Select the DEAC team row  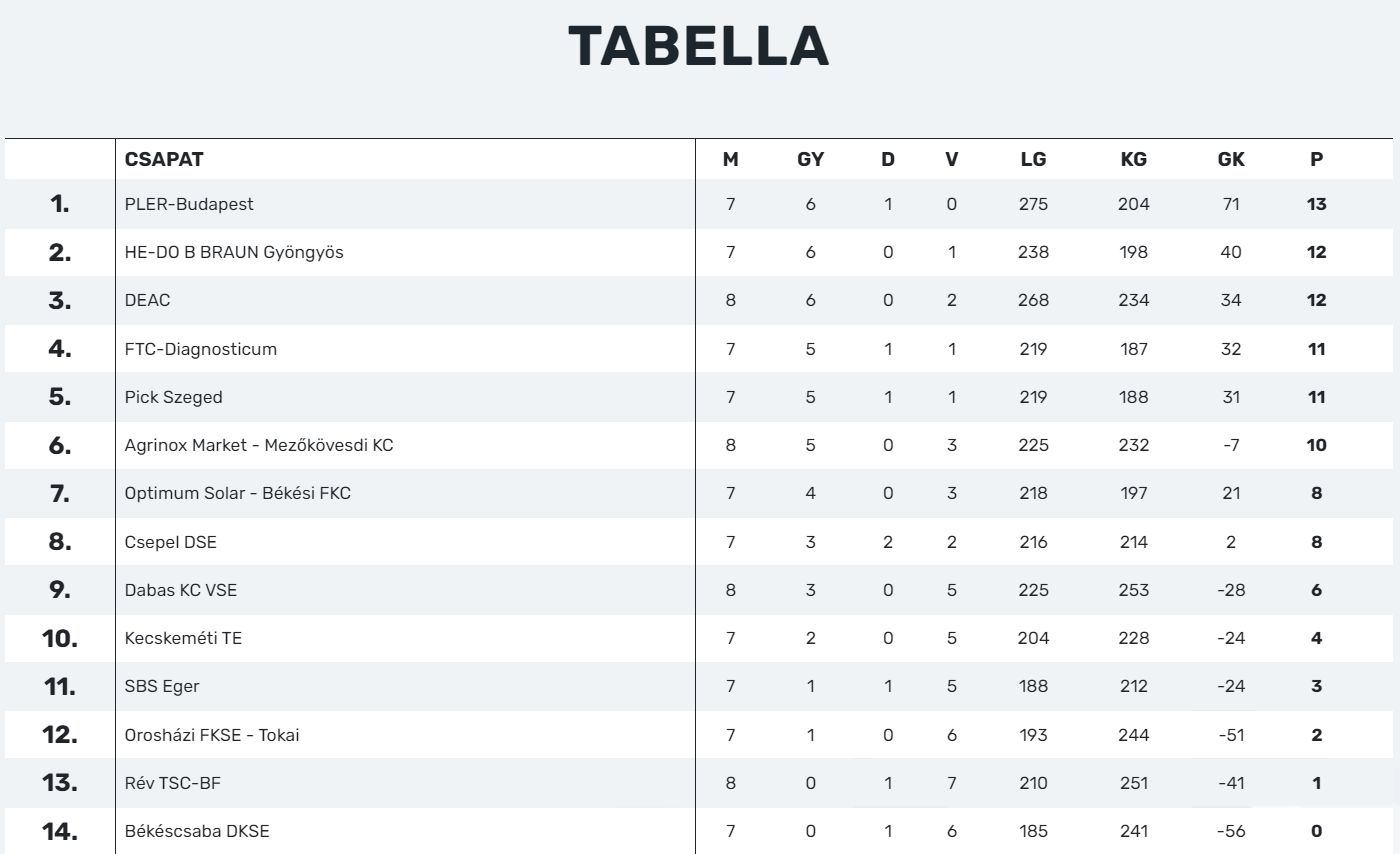click(148, 300)
